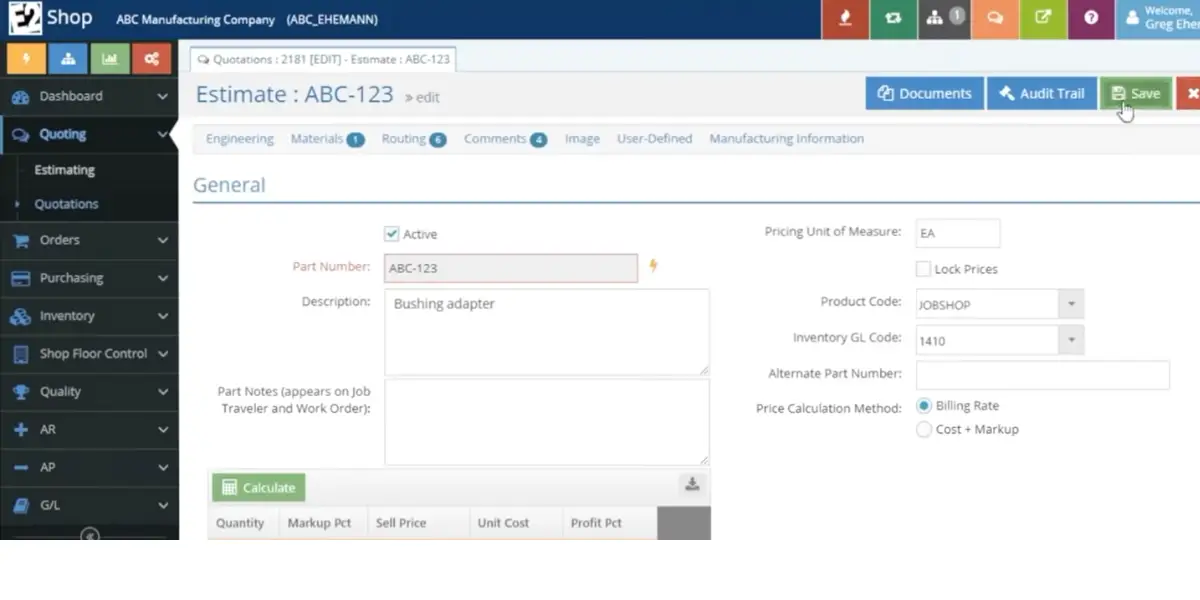Uncheck the Active checkbox

coord(391,234)
